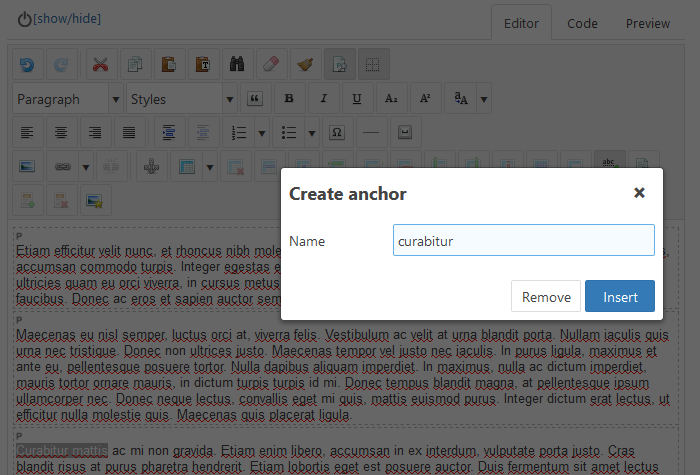Decrease indent of paragraph
Viewport: 700px width, 475px height.
pyautogui.click(x=203, y=133)
